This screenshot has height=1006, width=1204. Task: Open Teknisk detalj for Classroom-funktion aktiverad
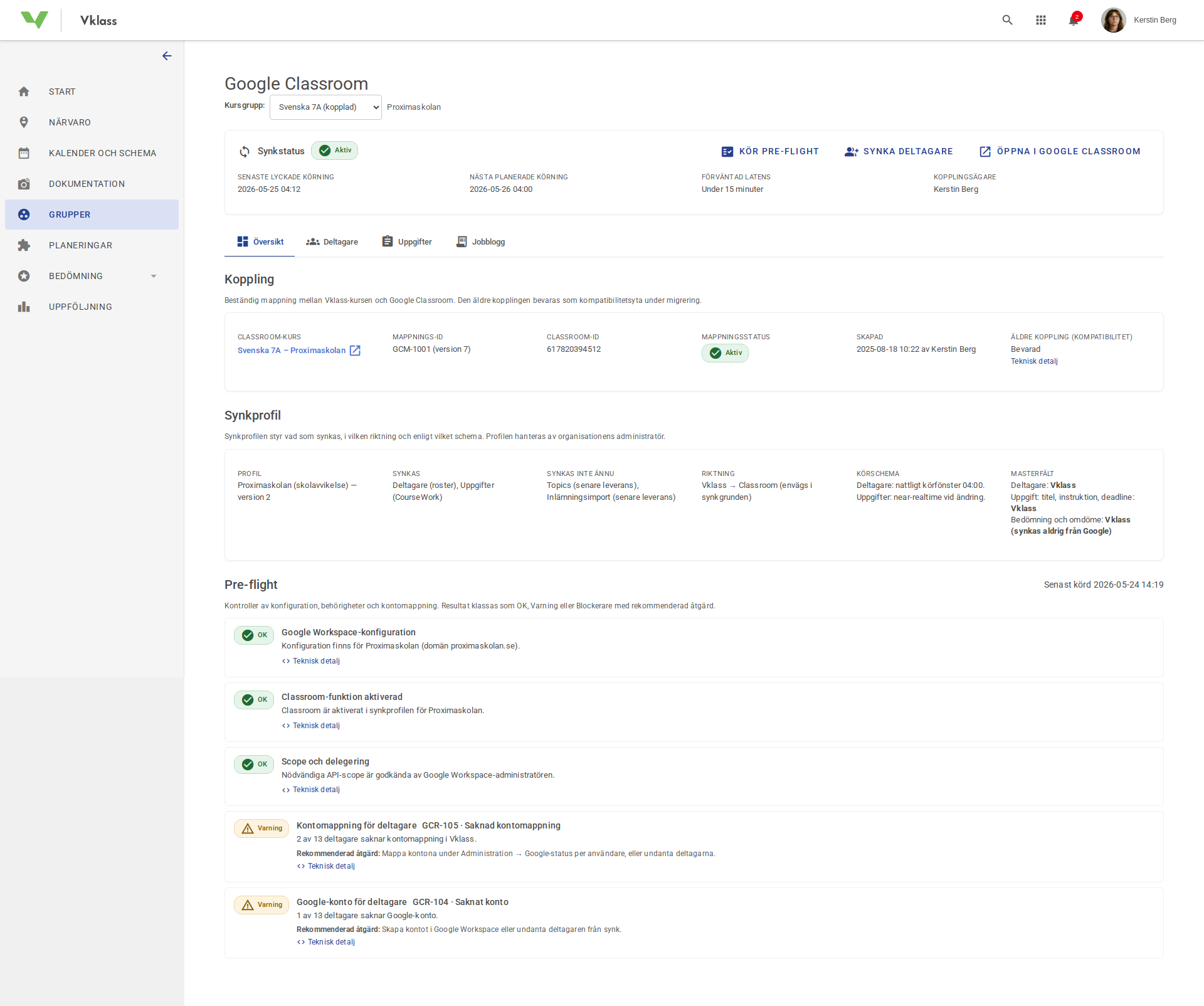pos(311,726)
